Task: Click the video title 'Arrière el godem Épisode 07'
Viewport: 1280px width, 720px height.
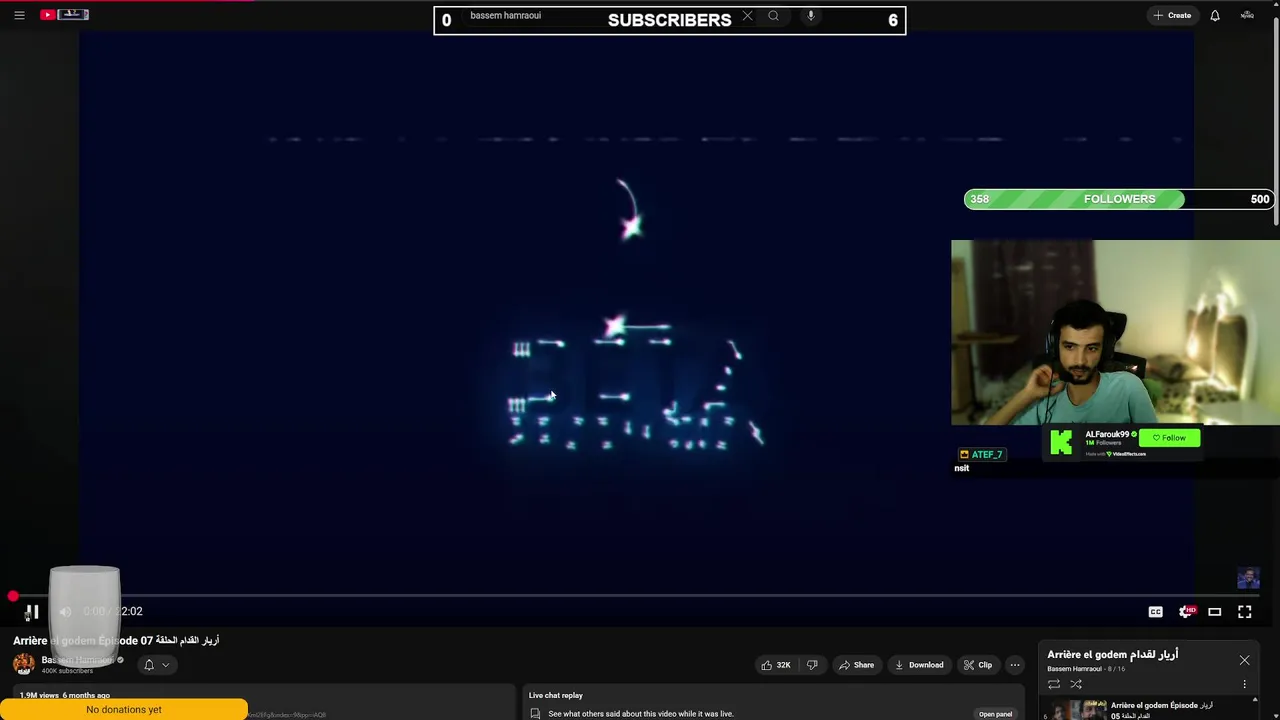Action: [x=116, y=640]
